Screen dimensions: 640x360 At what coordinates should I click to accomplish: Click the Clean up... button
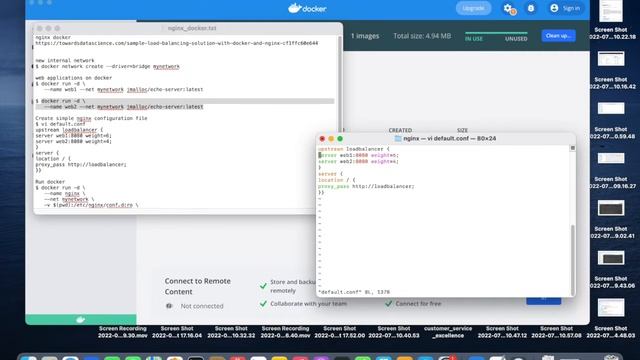point(558,36)
